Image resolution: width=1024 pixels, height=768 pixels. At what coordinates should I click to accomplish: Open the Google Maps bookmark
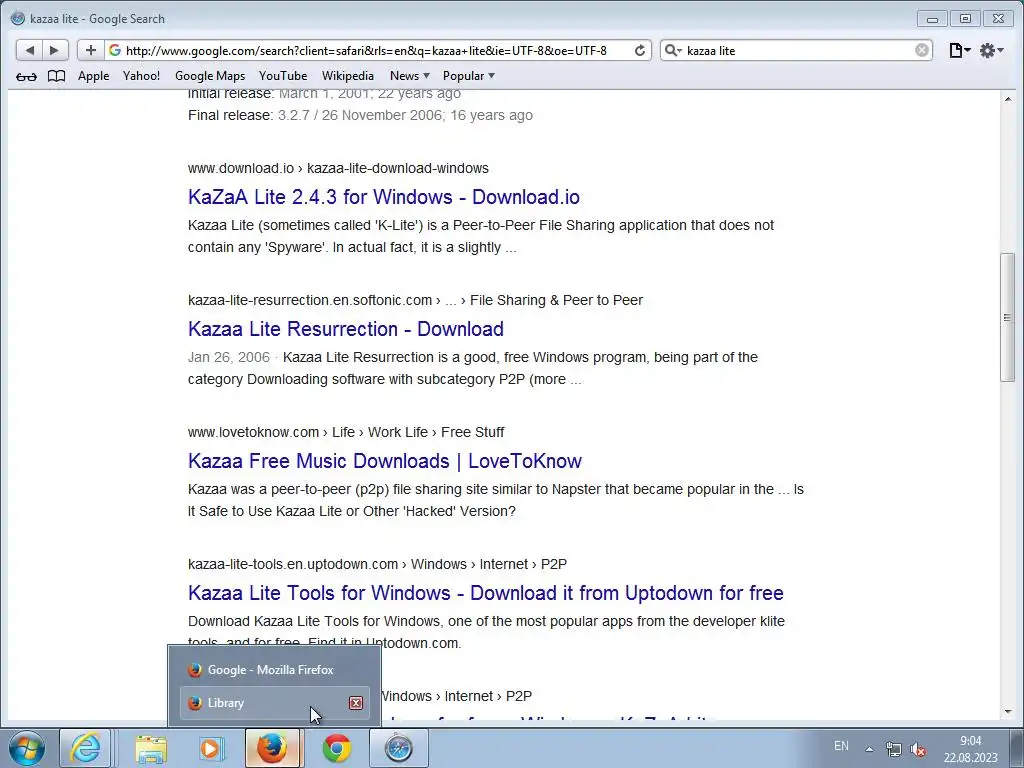click(210, 76)
